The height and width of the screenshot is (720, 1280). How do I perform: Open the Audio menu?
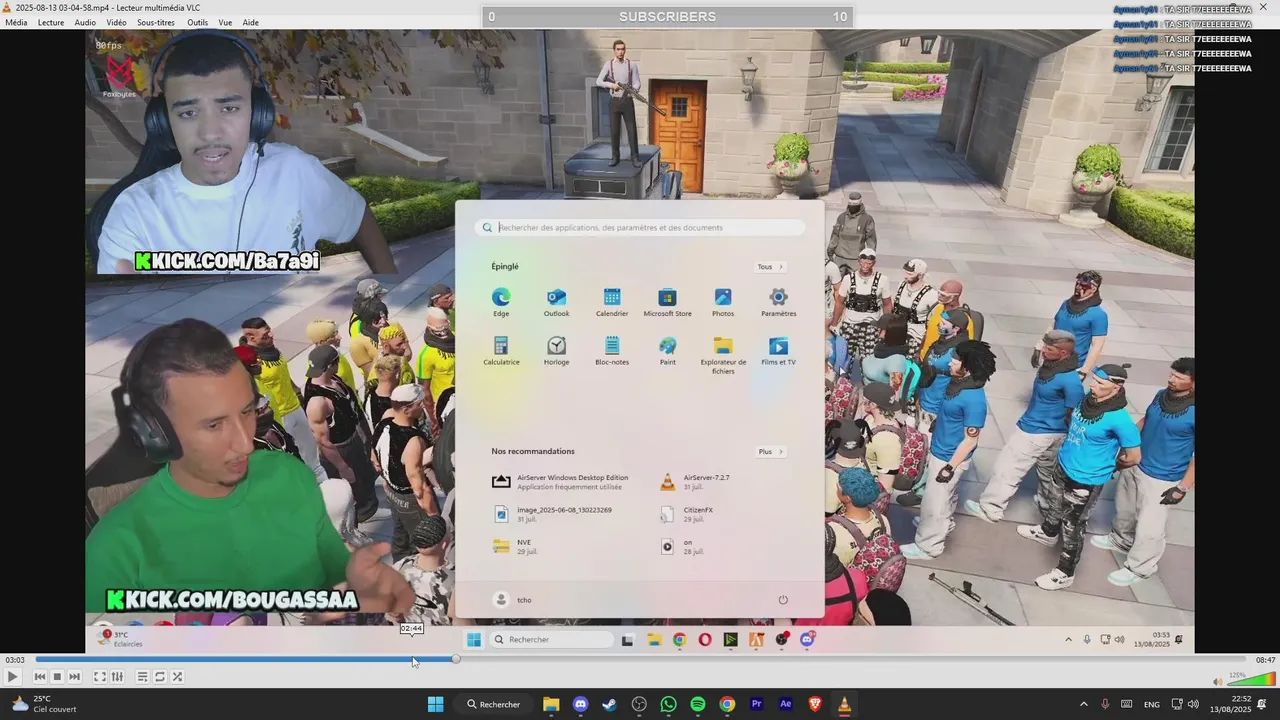(x=85, y=22)
